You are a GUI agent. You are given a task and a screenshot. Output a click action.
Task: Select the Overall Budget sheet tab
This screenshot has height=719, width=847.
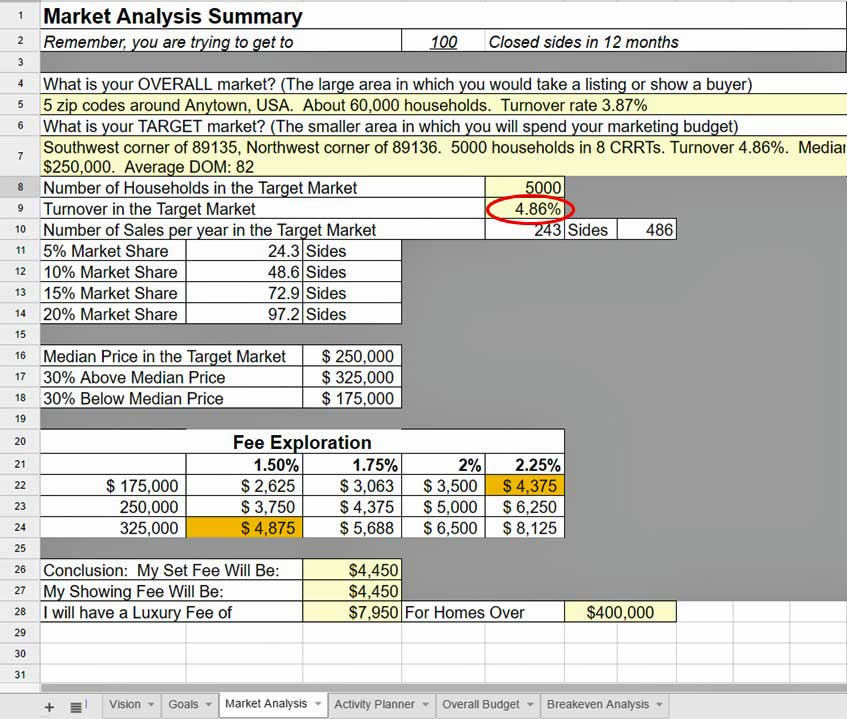coord(480,704)
